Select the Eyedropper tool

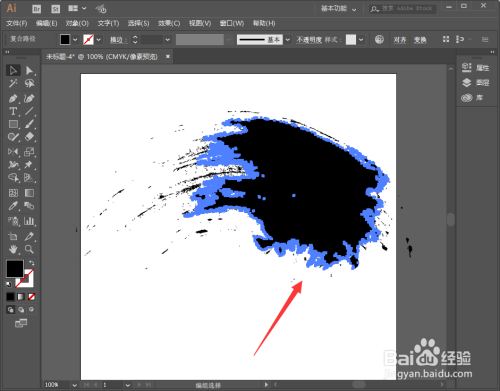(x=13, y=206)
